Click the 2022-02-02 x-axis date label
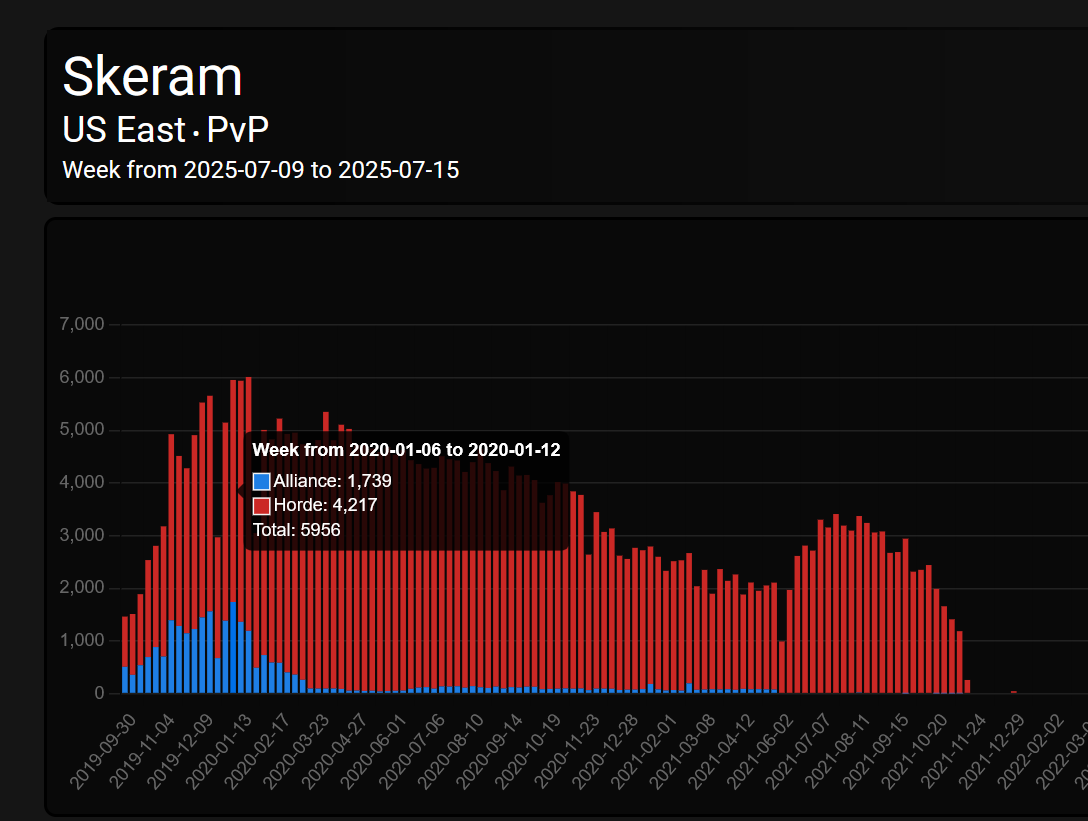This screenshot has height=821, width=1088. (x=1030, y=752)
